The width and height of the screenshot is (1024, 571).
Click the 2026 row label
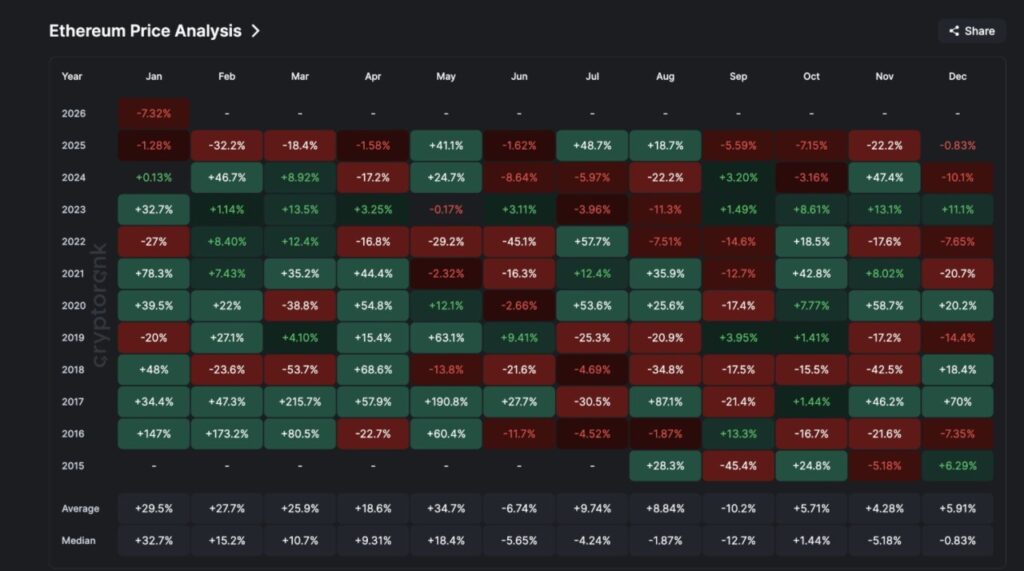point(73,114)
